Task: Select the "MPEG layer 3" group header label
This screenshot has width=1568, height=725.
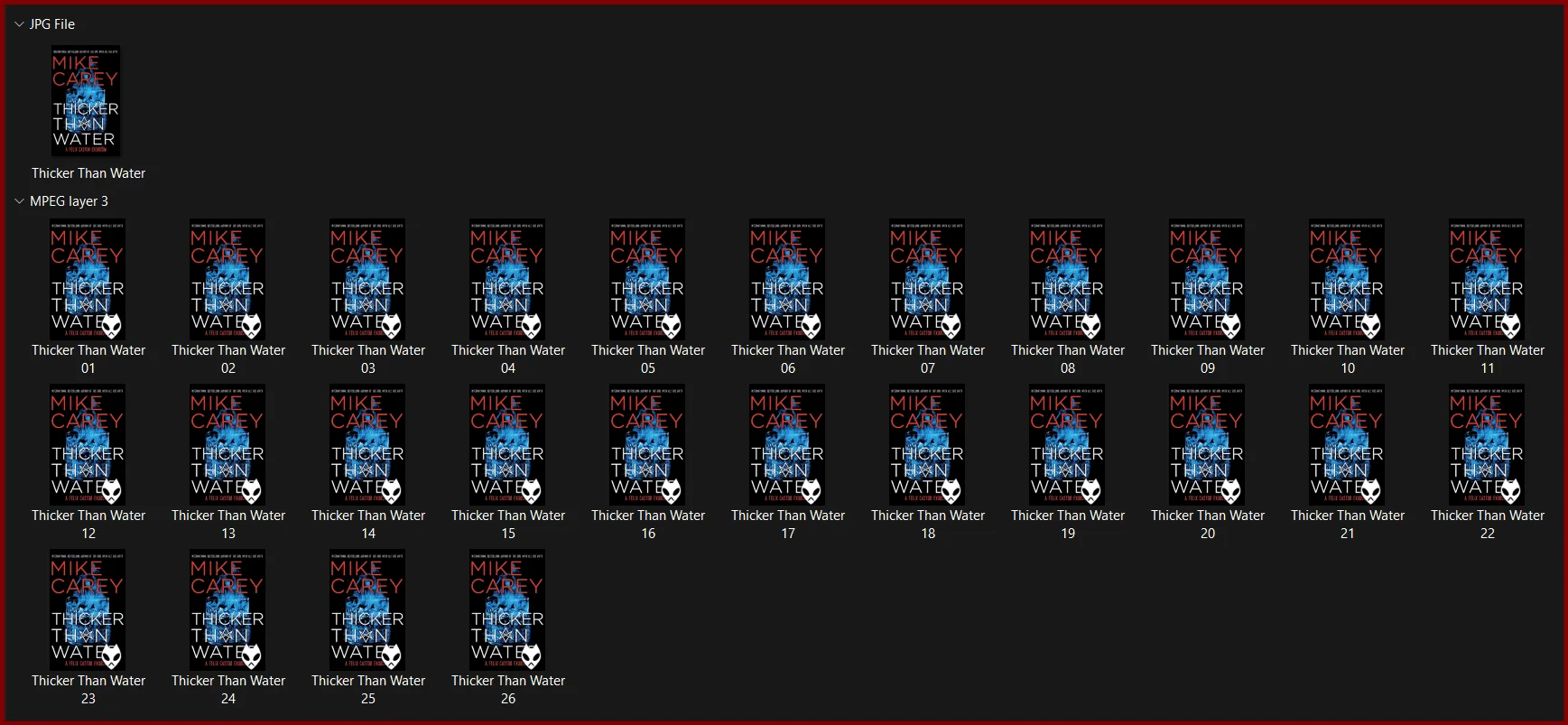Action: point(69,201)
